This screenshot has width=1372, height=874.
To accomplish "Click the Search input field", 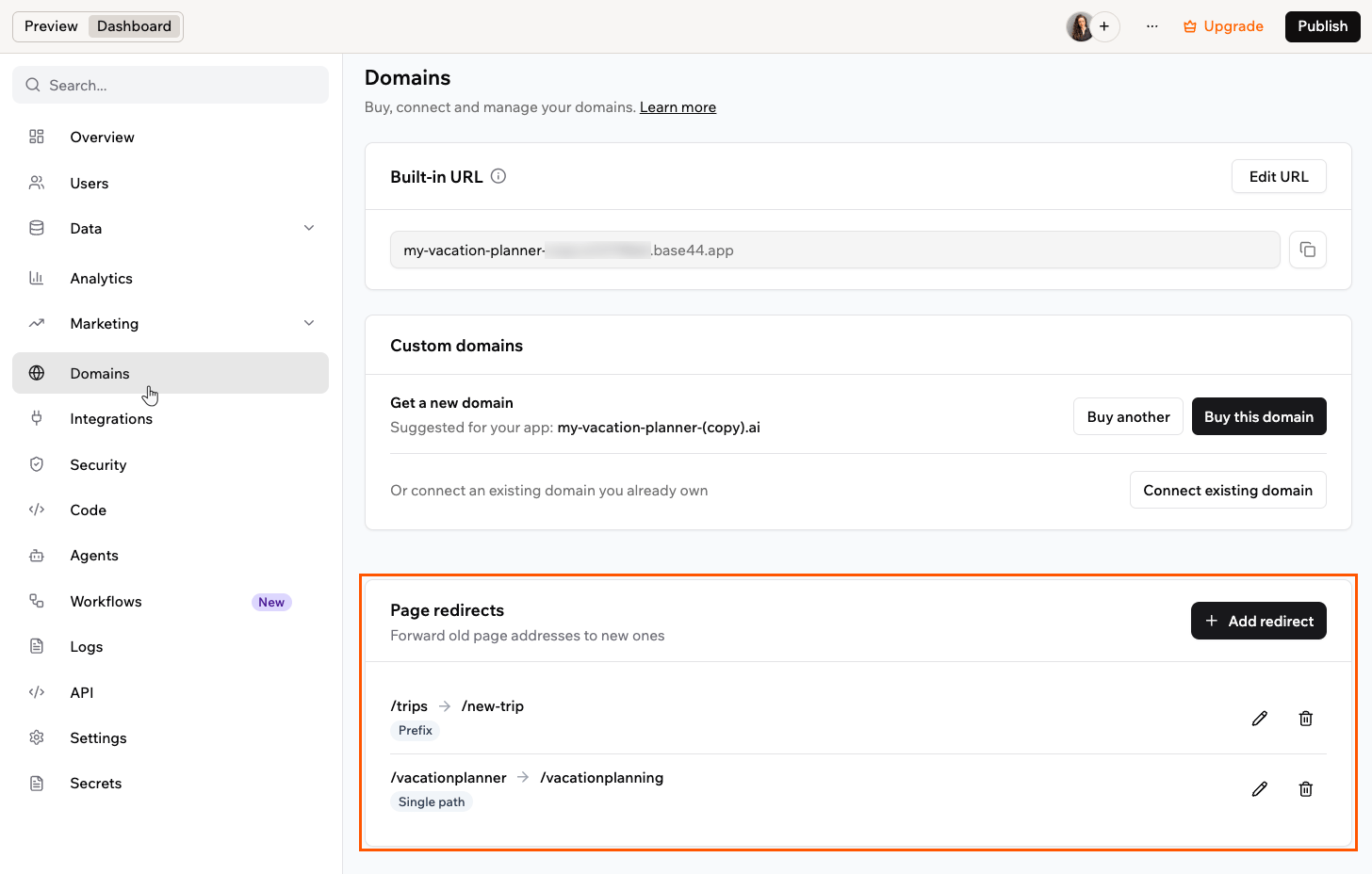I will tap(171, 85).
